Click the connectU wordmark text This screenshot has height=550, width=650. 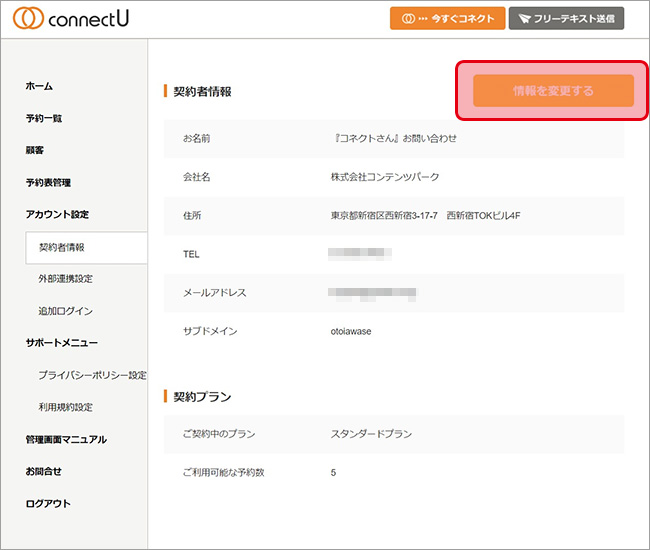point(89,19)
